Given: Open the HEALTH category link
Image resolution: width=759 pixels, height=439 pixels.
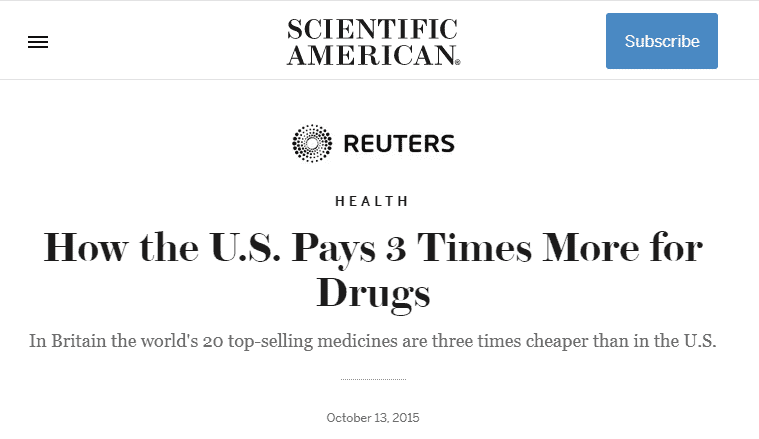Looking at the screenshot, I should coord(372,201).
